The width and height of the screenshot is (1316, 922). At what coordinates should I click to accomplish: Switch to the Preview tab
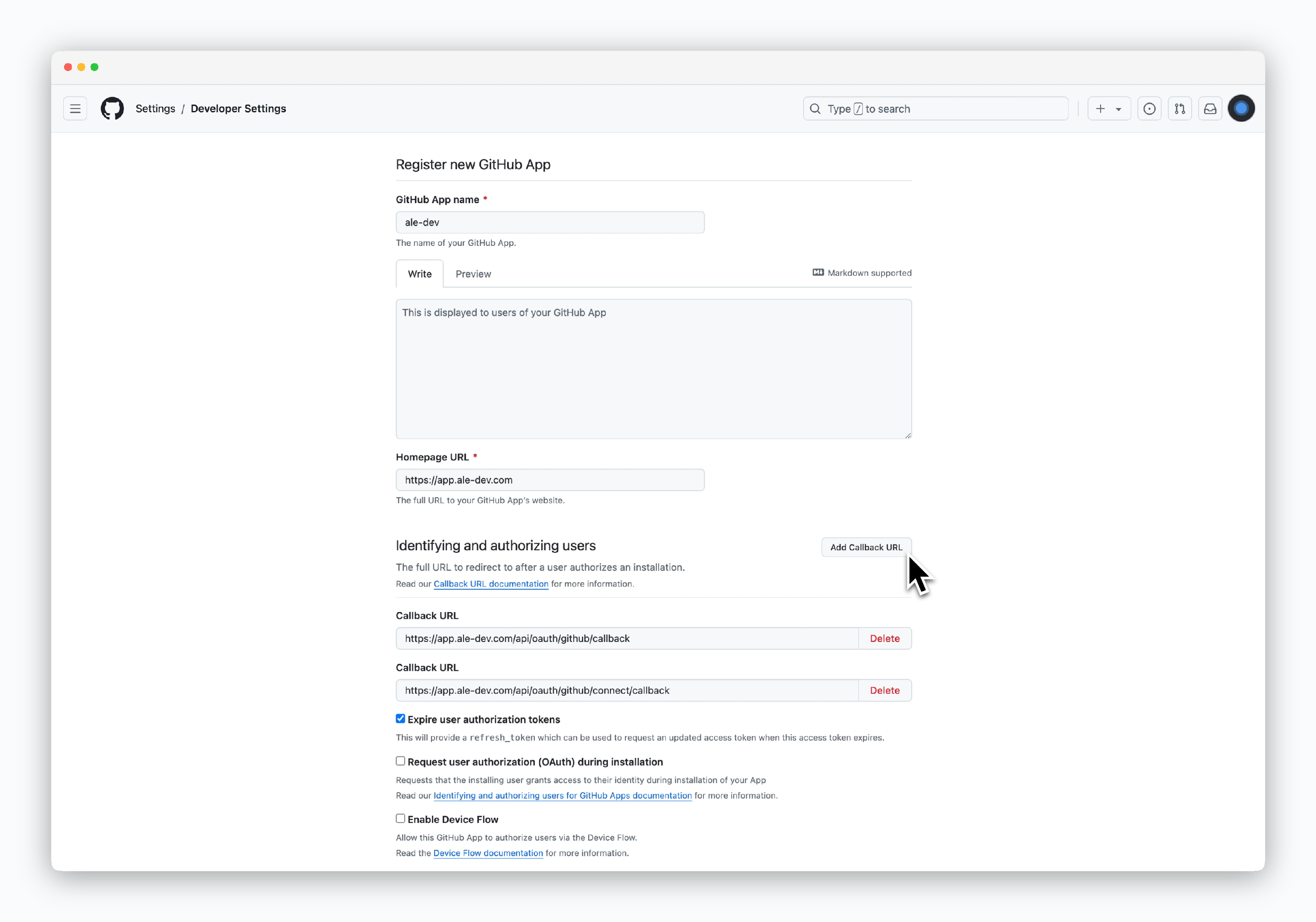coord(473,274)
